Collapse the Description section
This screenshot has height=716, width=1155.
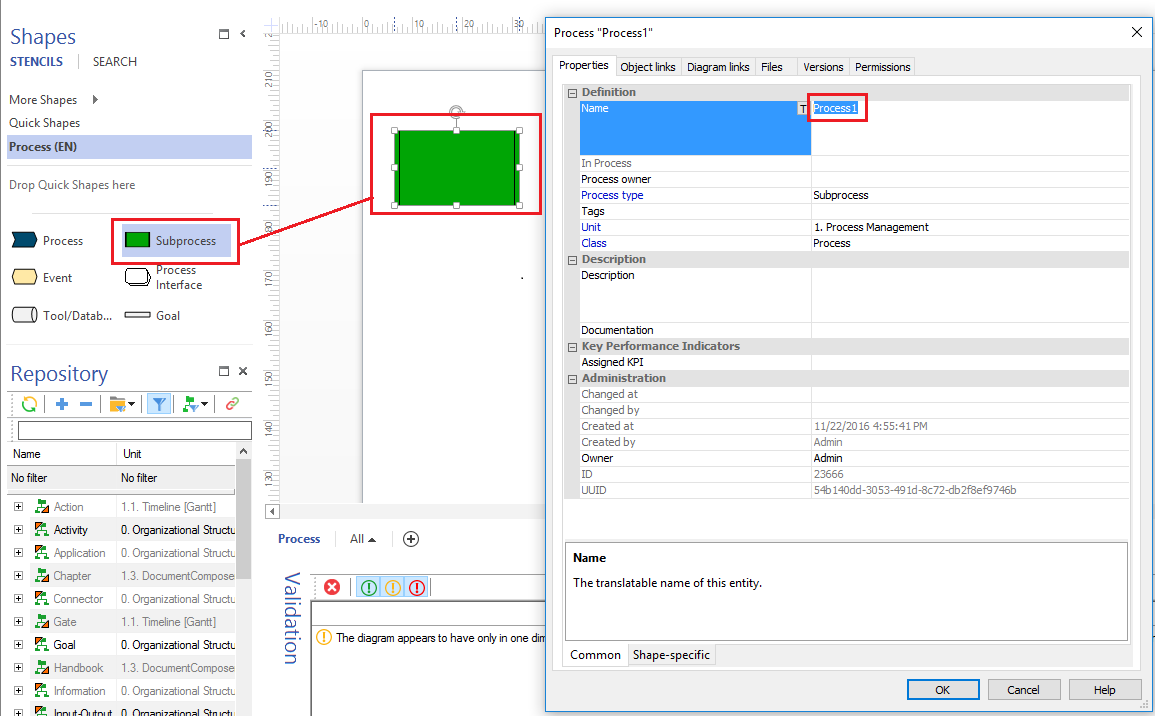point(572,260)
